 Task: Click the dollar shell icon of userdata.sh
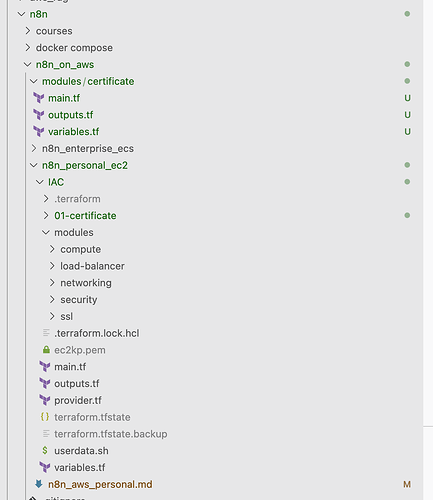point(45,450)
